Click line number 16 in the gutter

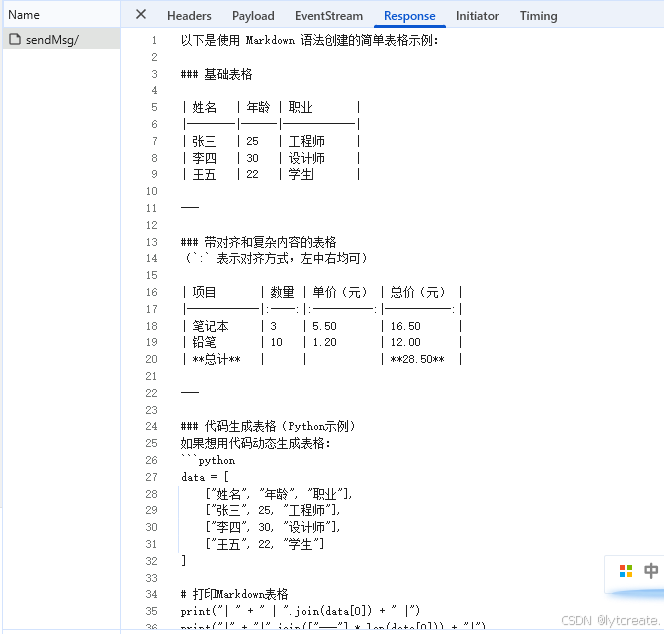click(x=152, y=292)
